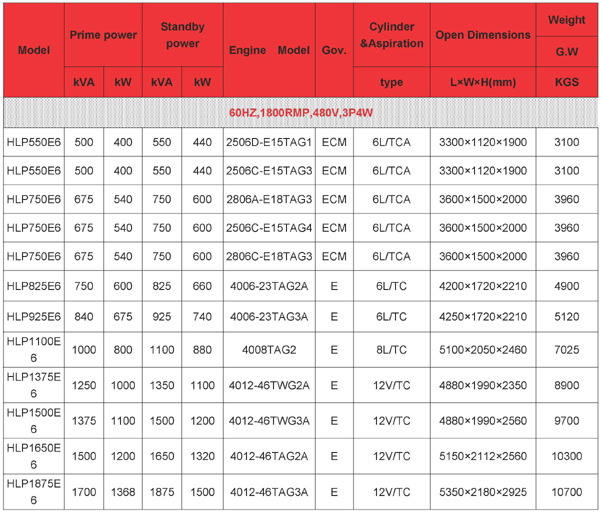Select model cell "HLP1100E6"

click(x=34, y=349)
